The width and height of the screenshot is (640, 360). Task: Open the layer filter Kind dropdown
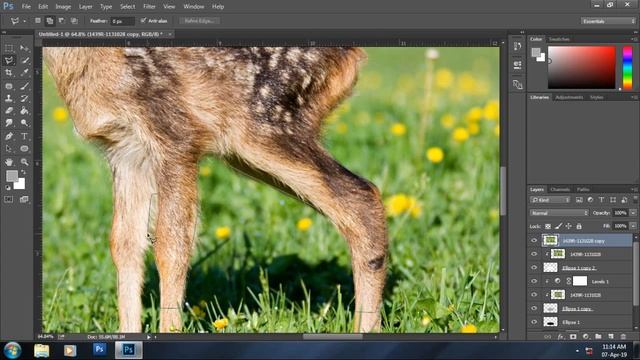550,200
